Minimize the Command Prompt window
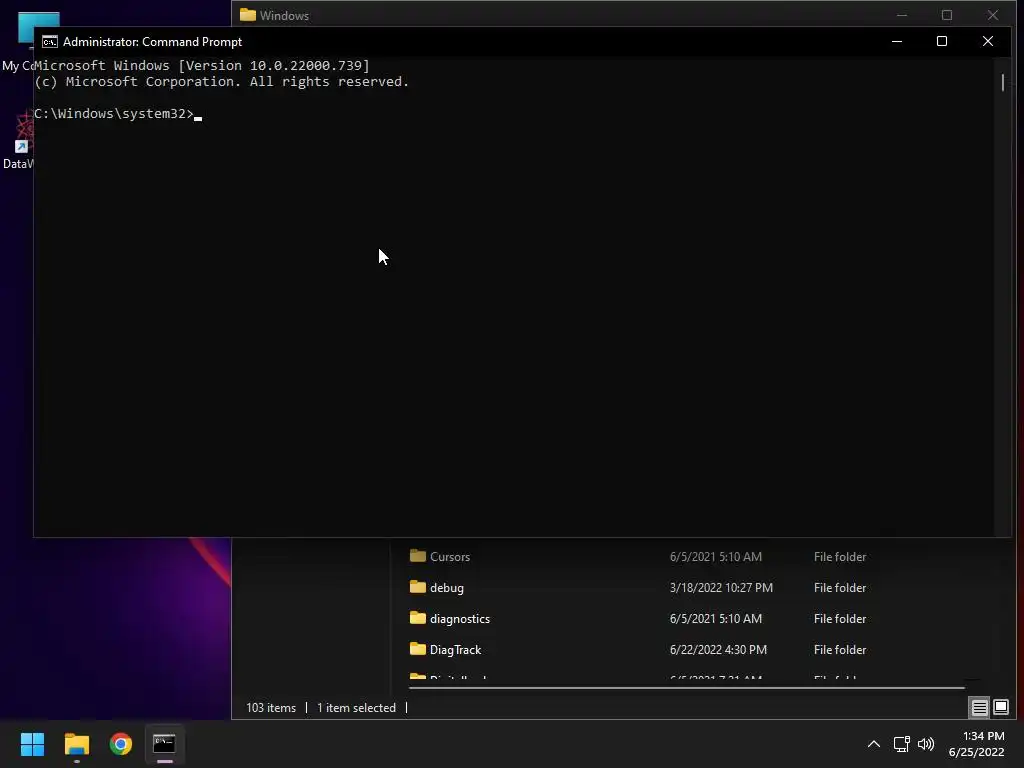The height and width of the screenshot is (768, 1024). point(897,41)
